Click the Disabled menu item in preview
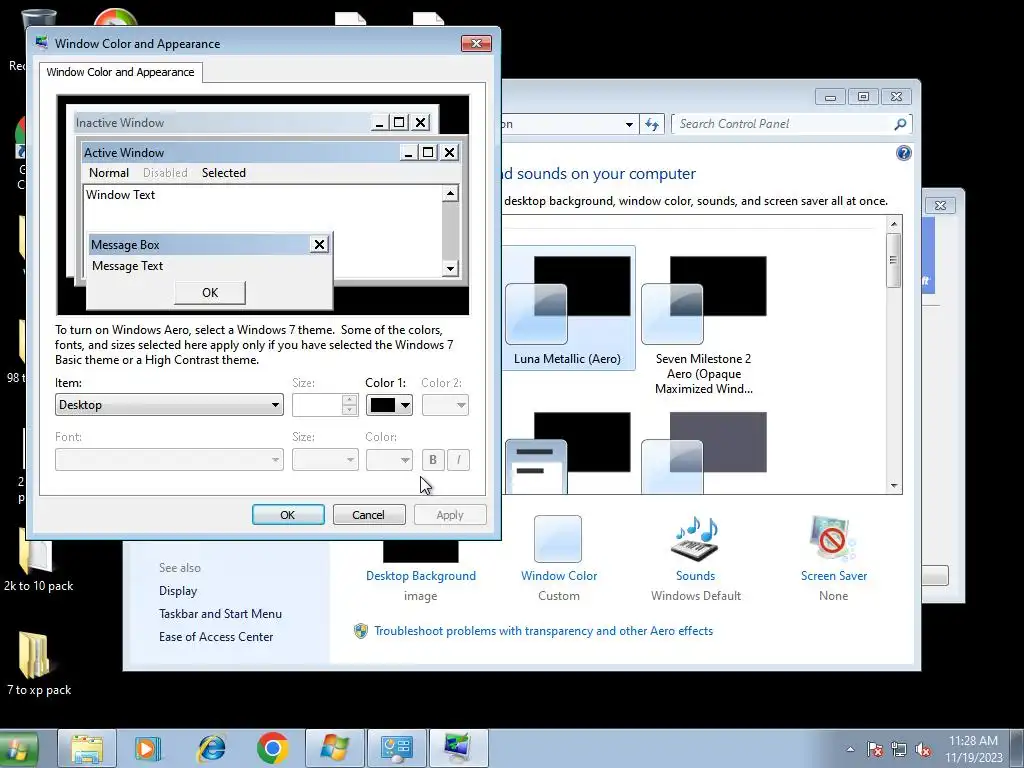1024x768 pixels. (x=165, y=173)
